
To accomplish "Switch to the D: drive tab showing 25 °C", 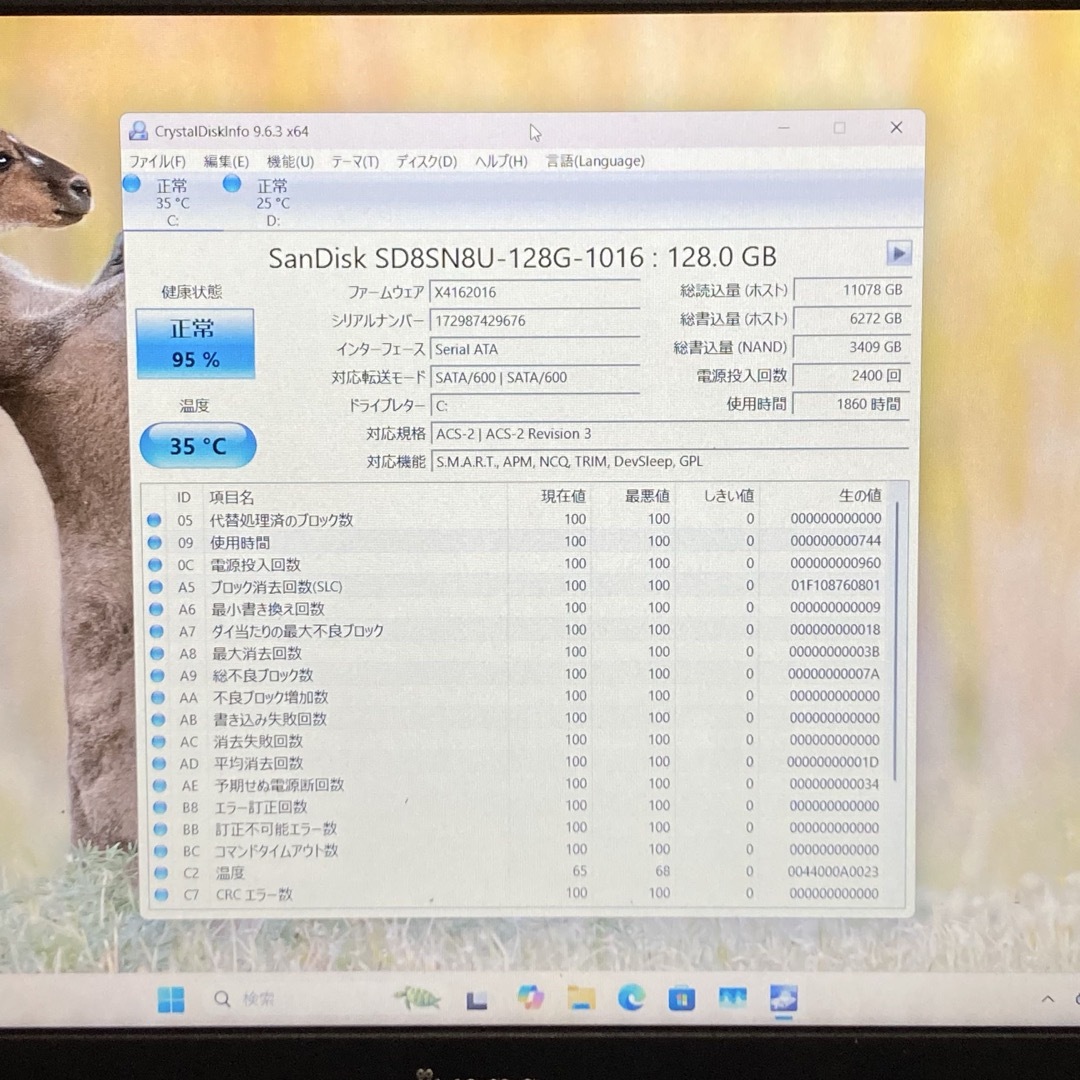I will [273, 202].
